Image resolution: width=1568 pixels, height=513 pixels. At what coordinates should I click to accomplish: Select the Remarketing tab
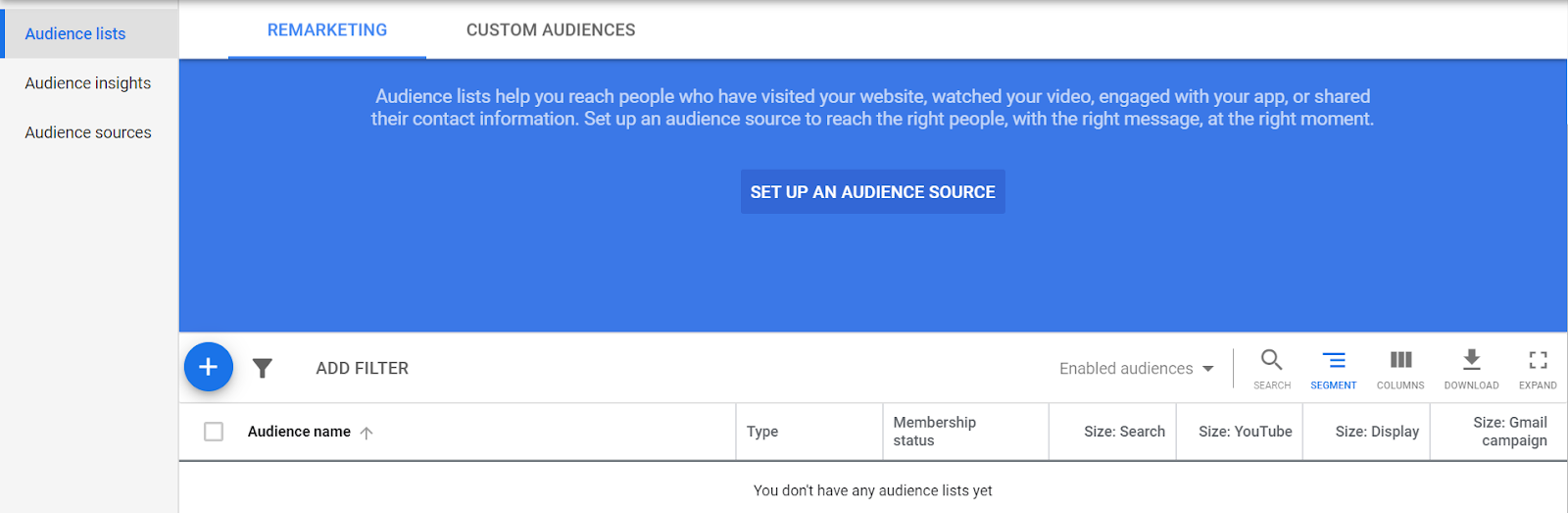point(327,30)
